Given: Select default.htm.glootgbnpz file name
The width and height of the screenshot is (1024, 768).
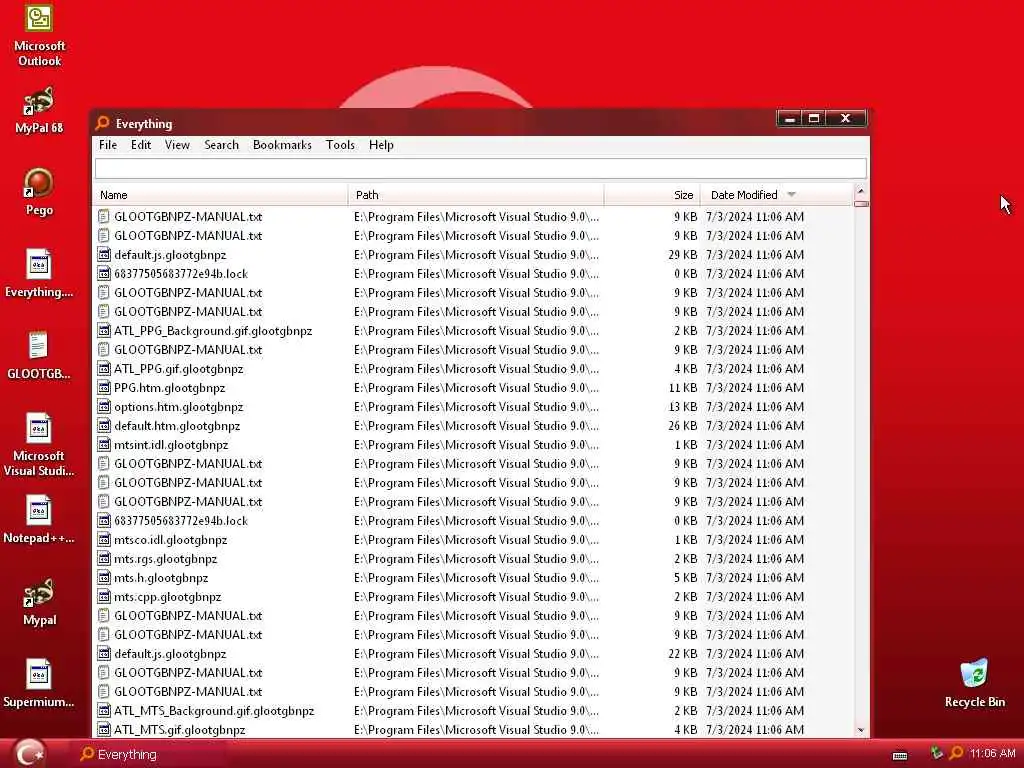Looking at the screenshot, I should (177, 426).
